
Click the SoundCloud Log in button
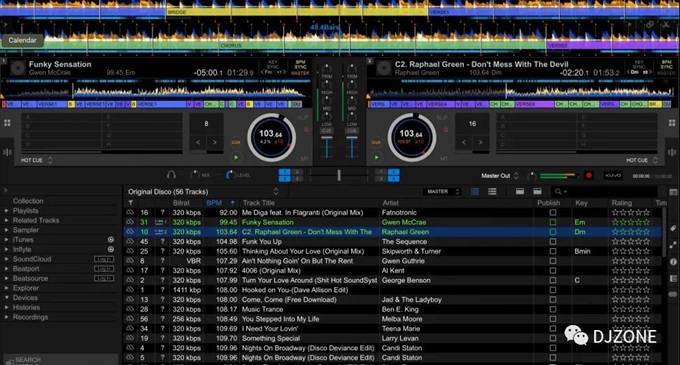(104, 259)
